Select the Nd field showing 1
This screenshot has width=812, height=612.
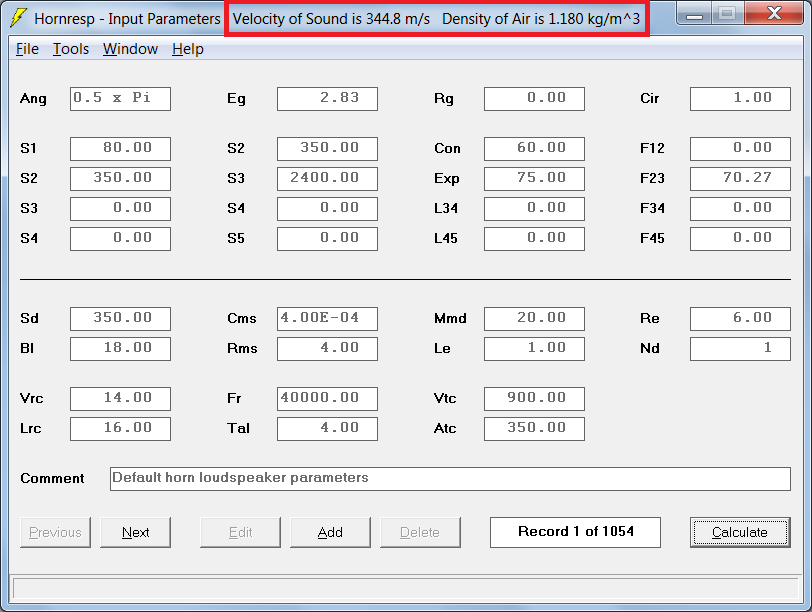pos(740,349)
